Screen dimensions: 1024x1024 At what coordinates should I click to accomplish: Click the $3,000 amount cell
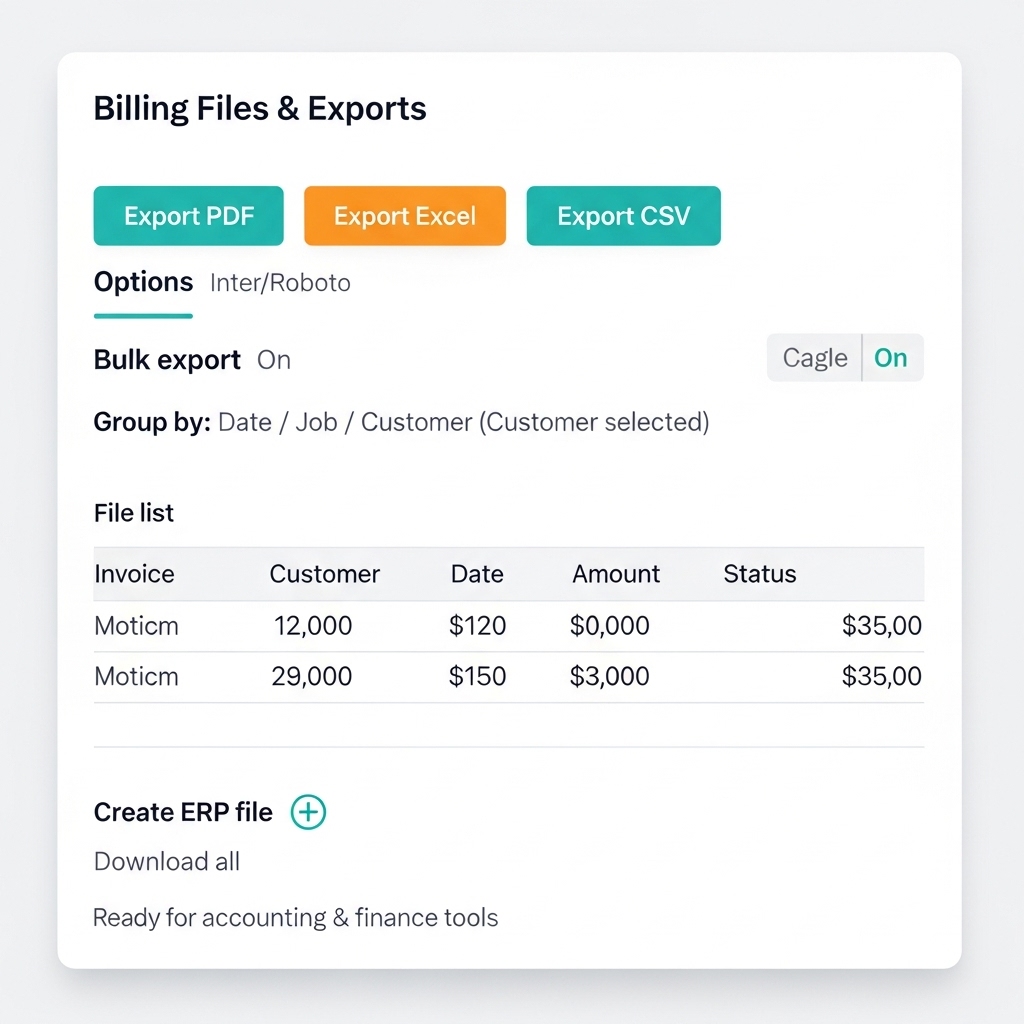[x=610, y=676]
